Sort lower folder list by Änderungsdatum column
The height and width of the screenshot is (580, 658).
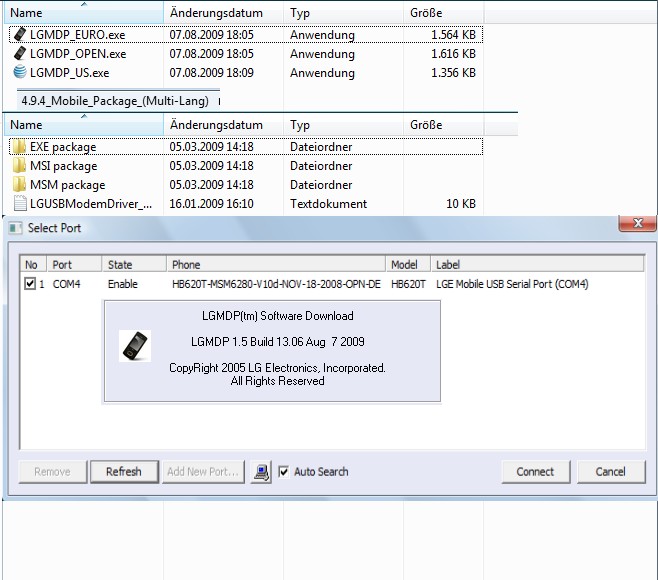point(223,125)
